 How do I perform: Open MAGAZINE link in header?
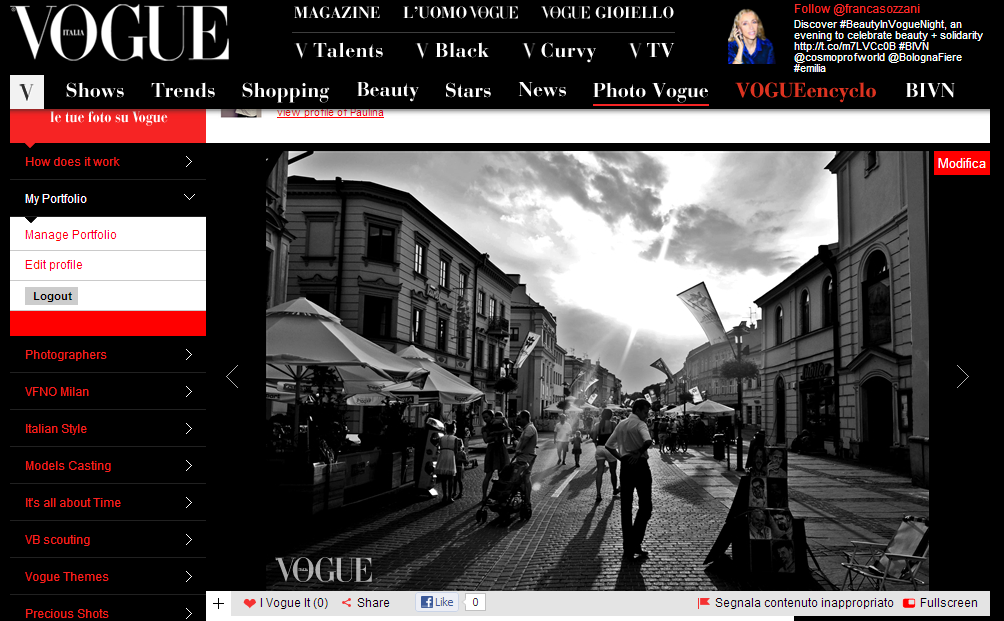tap(337, 13)
